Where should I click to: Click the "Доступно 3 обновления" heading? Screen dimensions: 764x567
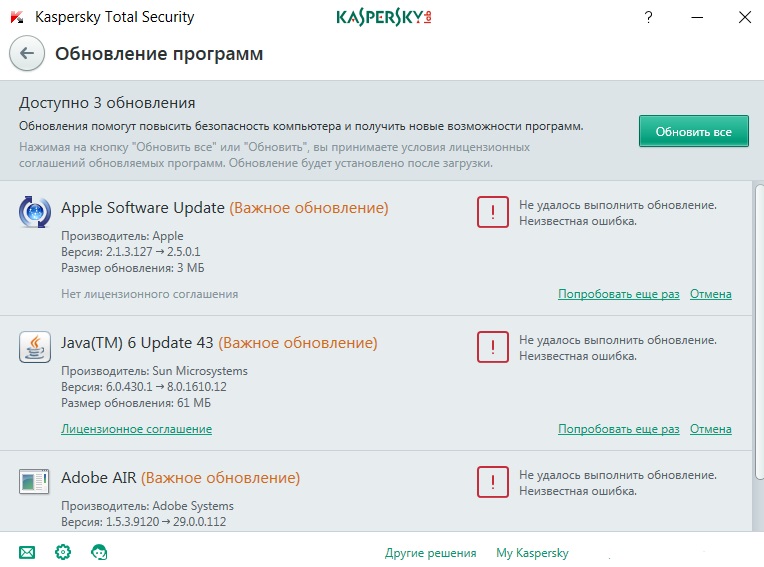(x=107, y=103)
